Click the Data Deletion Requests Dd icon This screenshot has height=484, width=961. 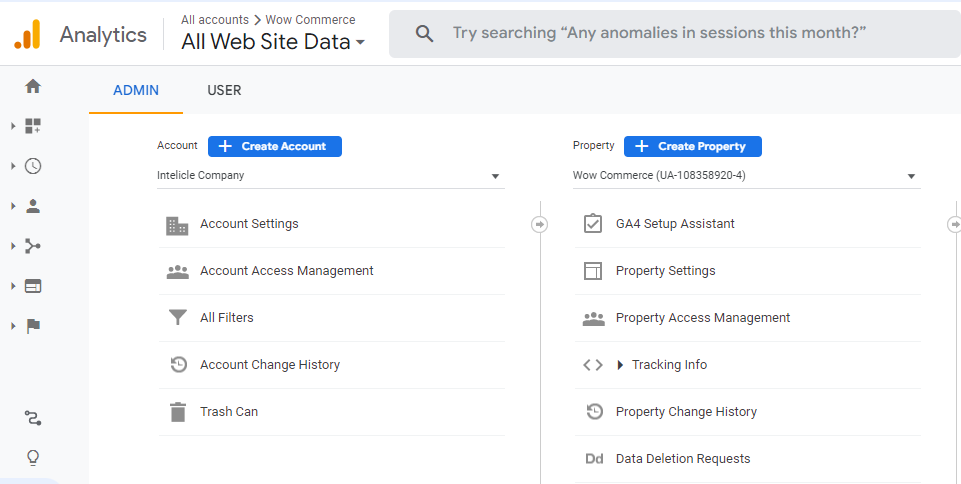(594, 458)
